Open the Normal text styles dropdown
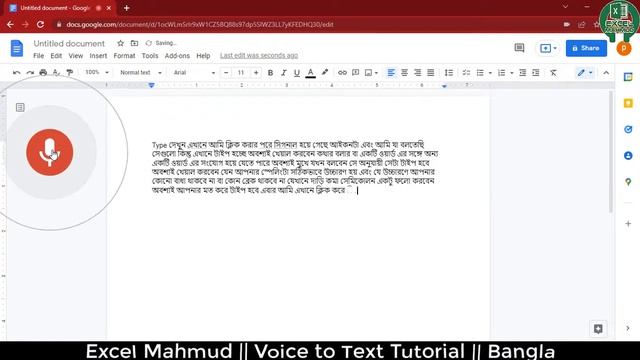Image resolution: width=640 pixels, height=360 pixels. 140,73
